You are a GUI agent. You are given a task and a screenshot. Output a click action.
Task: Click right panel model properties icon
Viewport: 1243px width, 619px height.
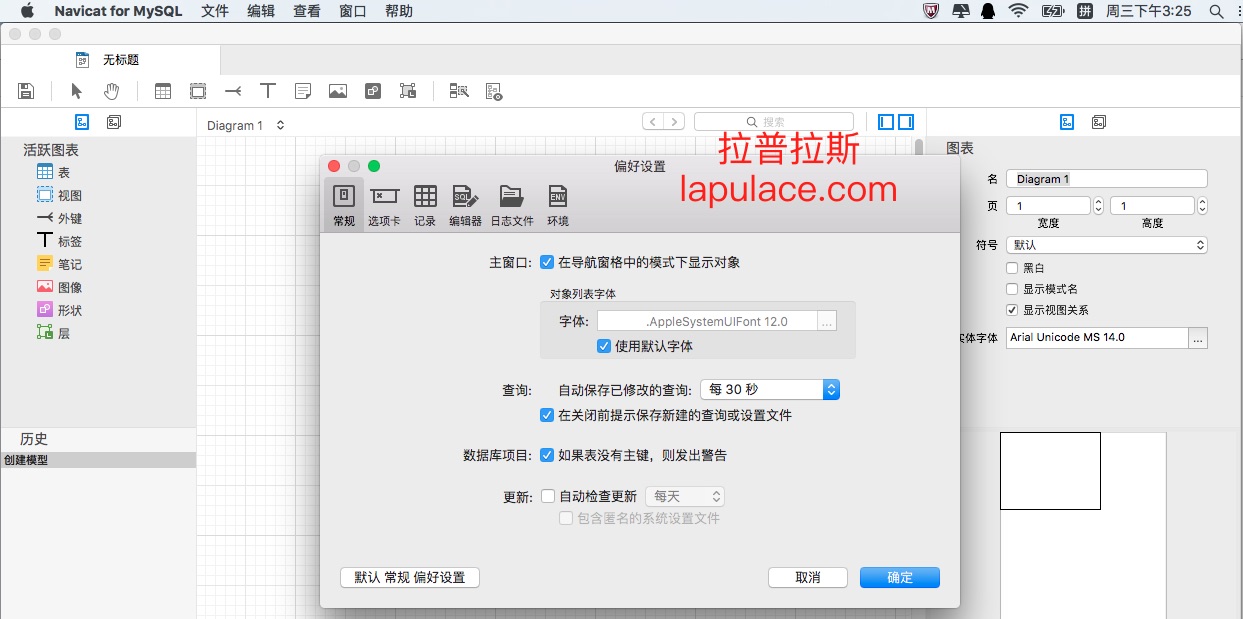click(x=1099, y=122)
